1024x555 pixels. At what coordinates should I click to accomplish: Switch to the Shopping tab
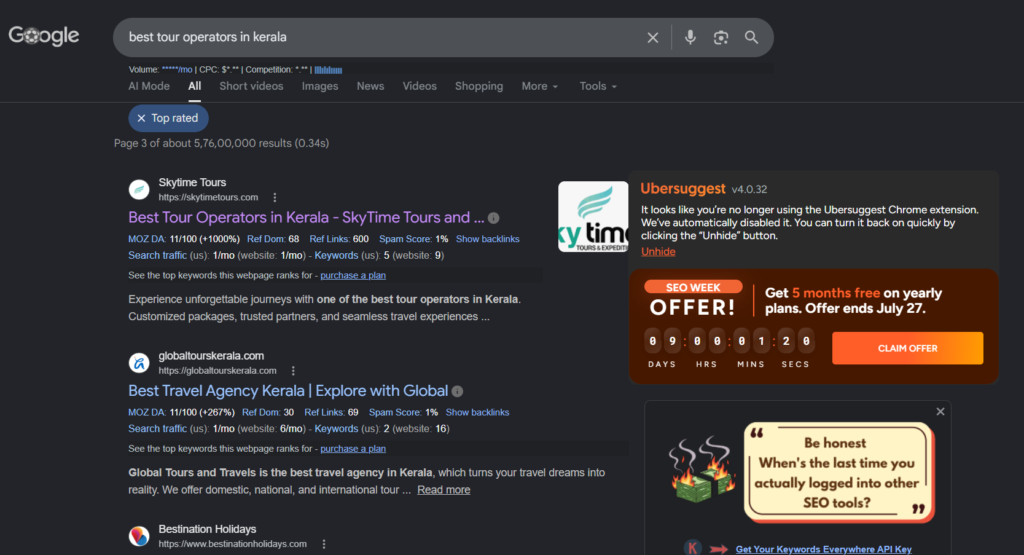pos(479,86)
